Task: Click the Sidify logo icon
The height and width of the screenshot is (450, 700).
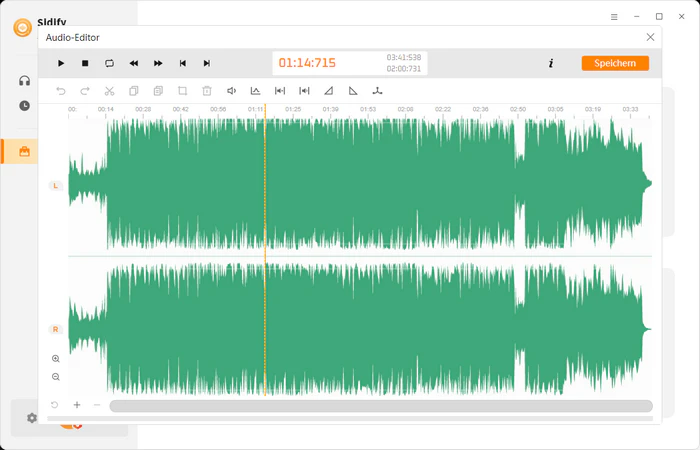Action: [x=22, y=28]
